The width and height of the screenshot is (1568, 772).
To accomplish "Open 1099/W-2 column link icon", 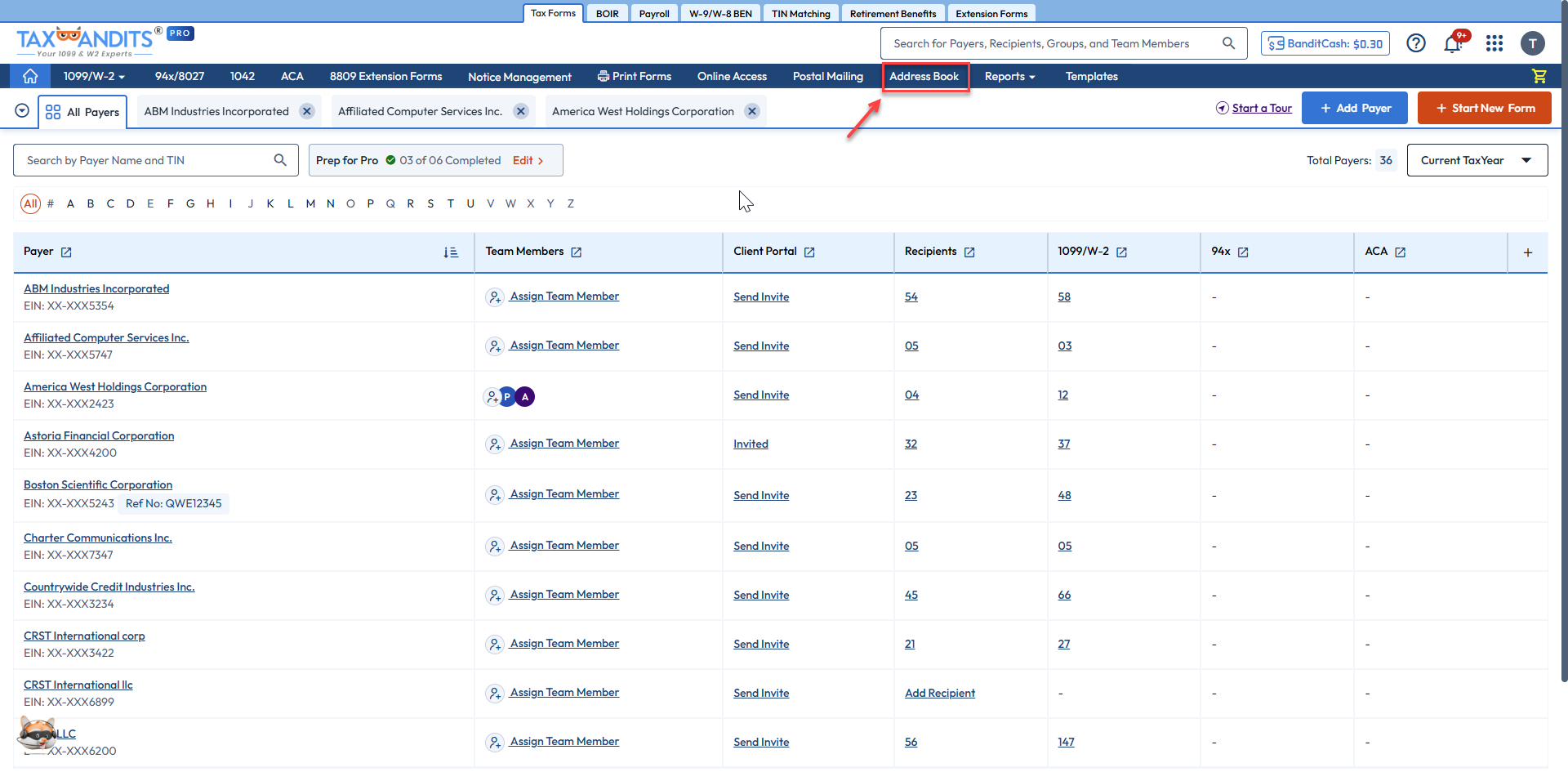I will [x=1122, y=252].
